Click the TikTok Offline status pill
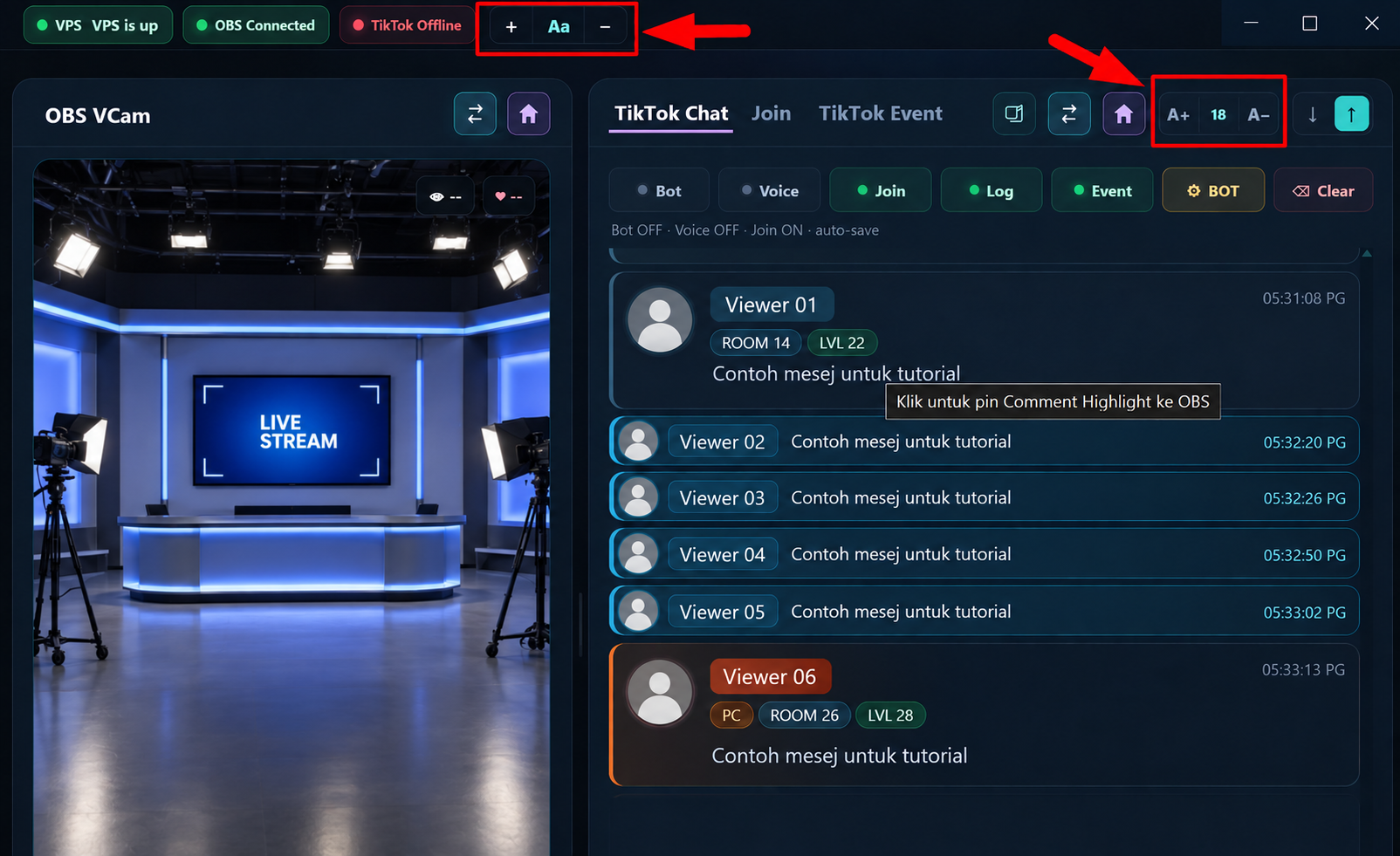The width and height of the screenshot is (1400, 856). [407, 25]
